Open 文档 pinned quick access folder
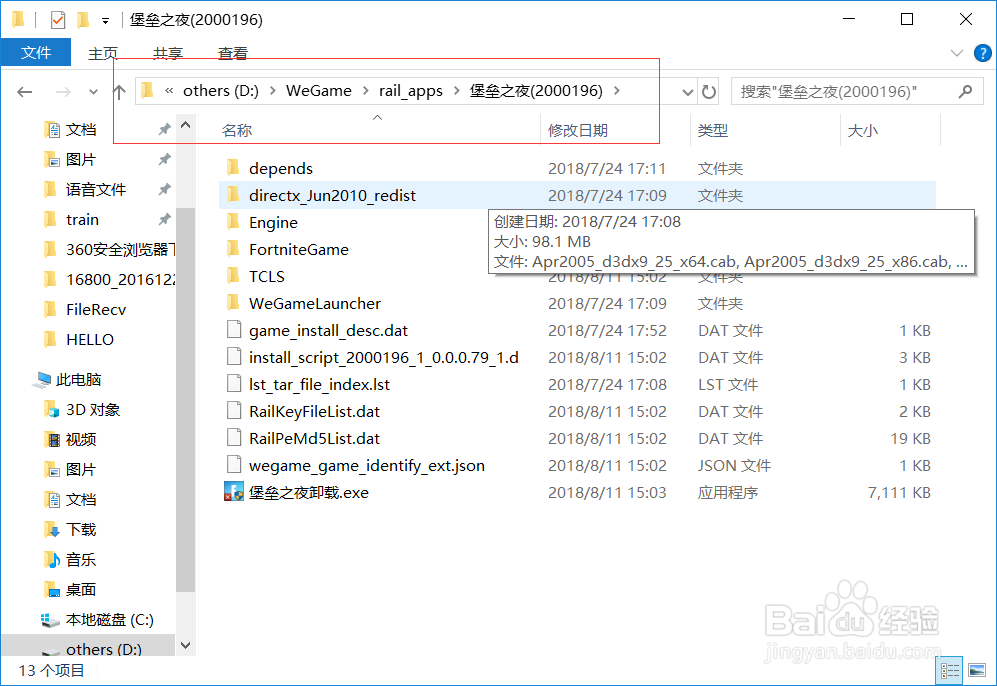The height and width of the screenshot is (686, 997). (81, 130)
